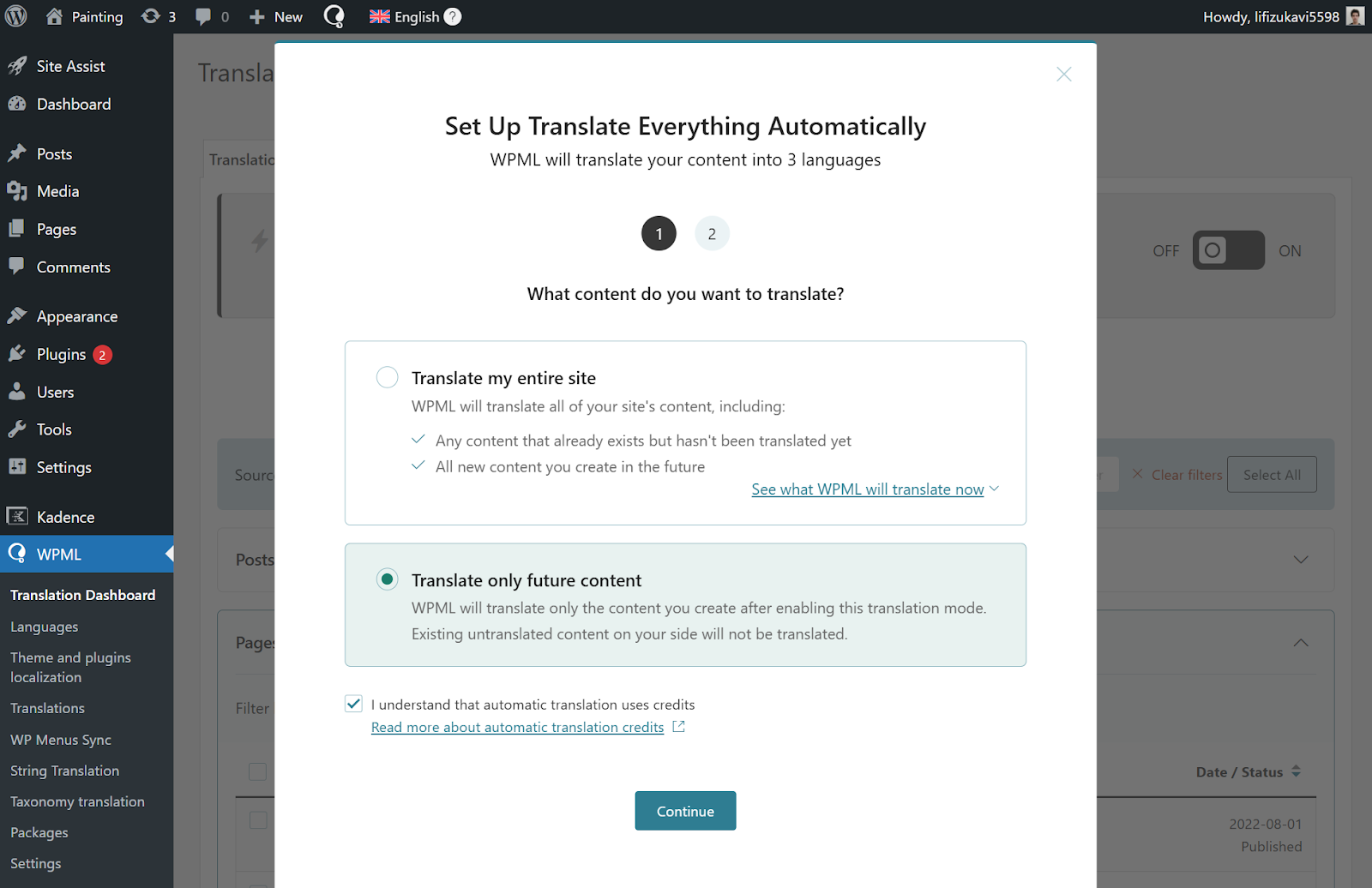1372x888 pixels.
Task: Toggle the Translate Everything OFF/ON switch
Action: [1228, 250]
